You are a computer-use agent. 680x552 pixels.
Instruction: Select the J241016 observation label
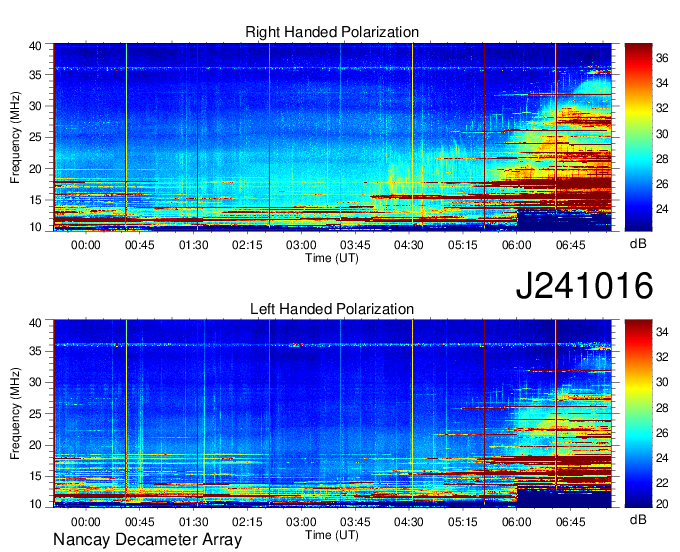584,285
